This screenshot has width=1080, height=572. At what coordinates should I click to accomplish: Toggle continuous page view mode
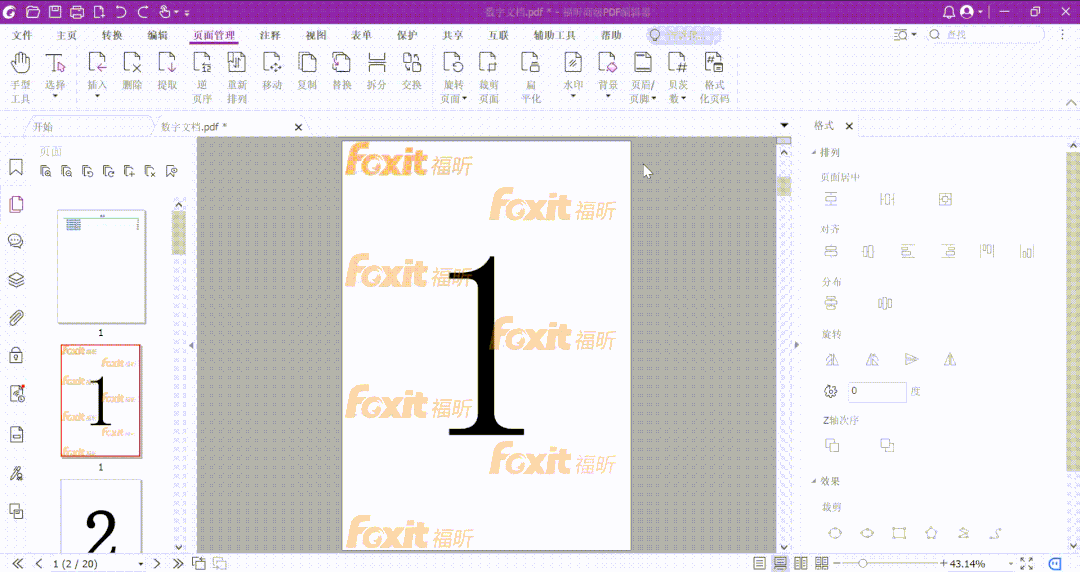click(780, 564)
